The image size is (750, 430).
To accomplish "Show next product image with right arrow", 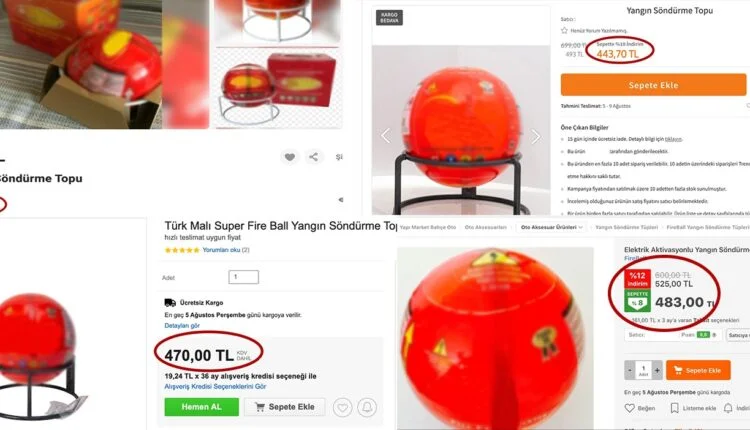I will 536,136.
